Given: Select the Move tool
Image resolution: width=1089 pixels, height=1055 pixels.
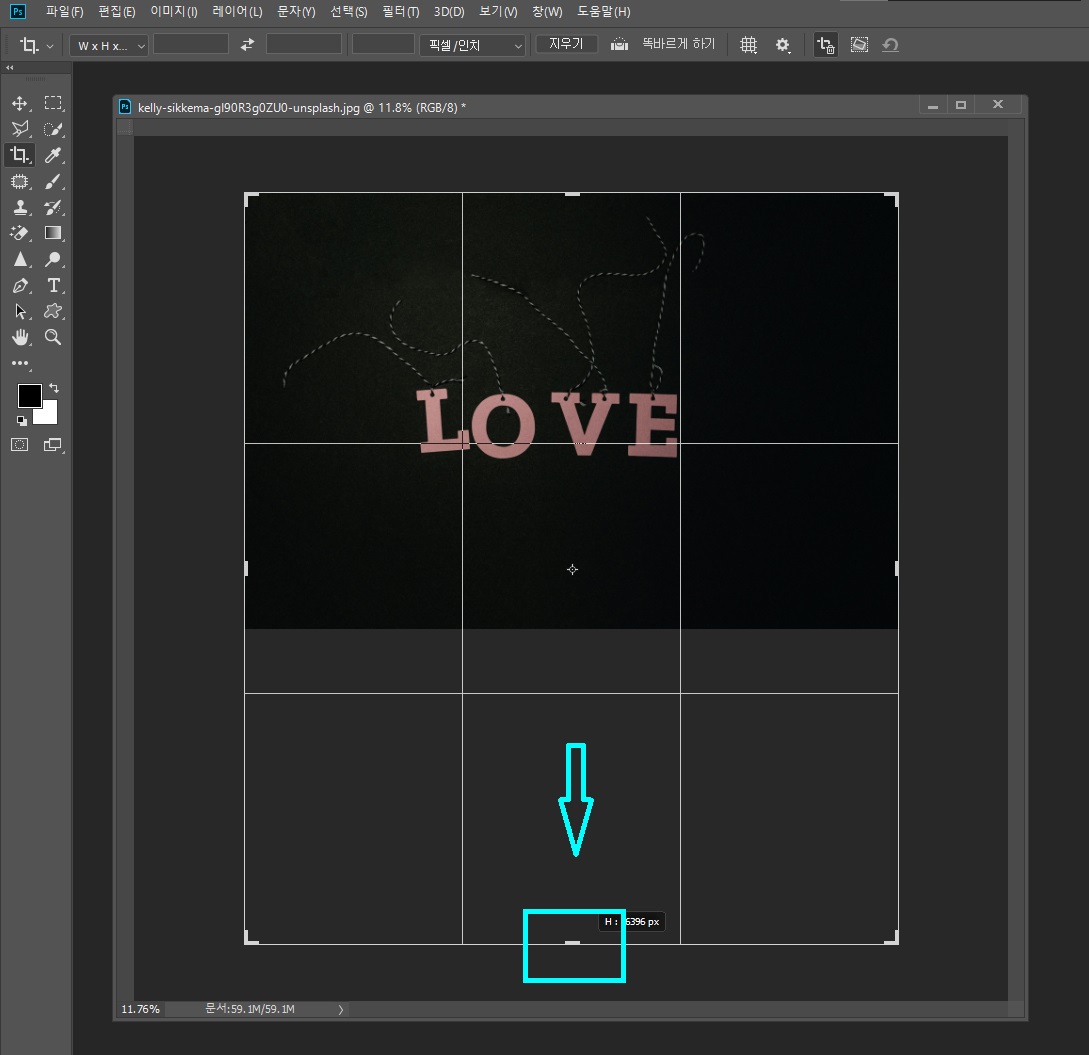Looking at the screenshot, I should click(x=19, y=103).
